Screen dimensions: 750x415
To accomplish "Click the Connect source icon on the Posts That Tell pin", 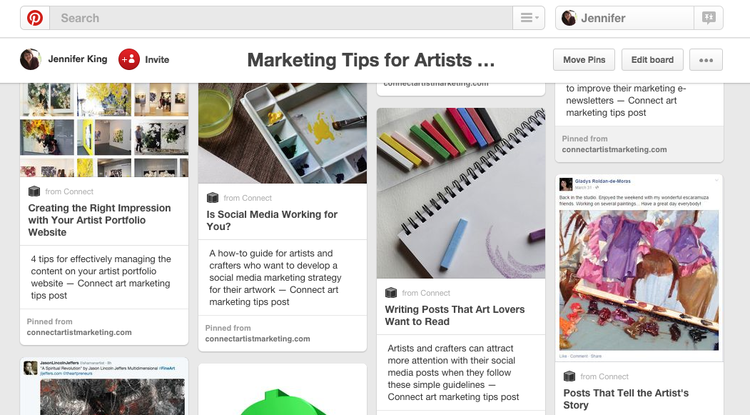I will click(x=569, y=376).
